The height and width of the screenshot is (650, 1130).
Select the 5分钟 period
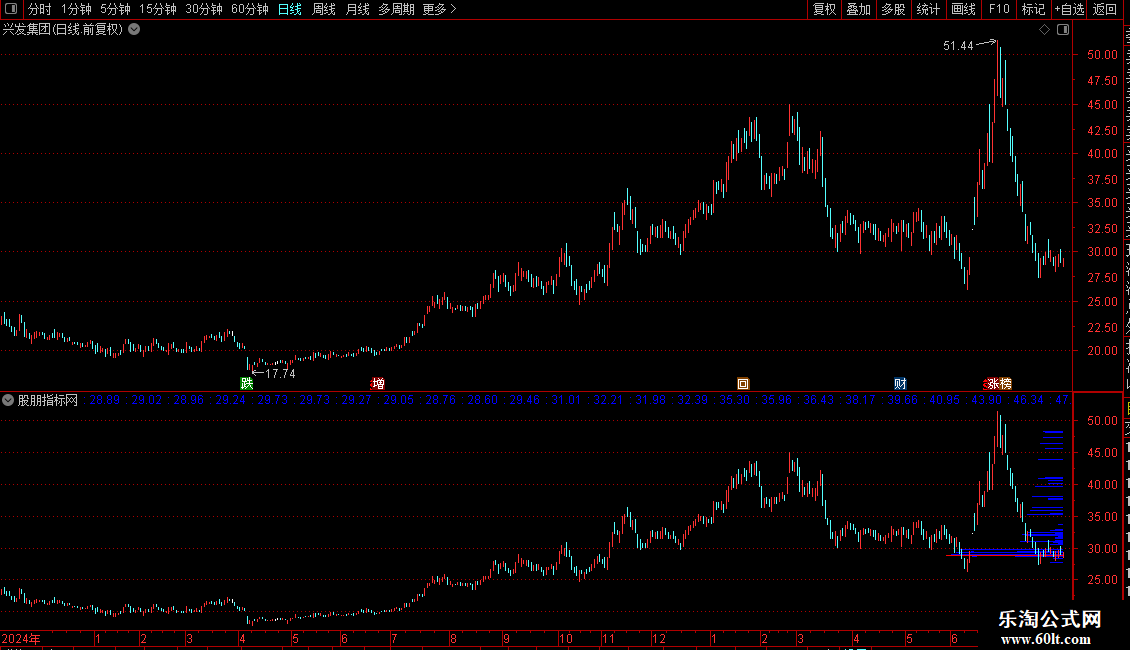115,9
